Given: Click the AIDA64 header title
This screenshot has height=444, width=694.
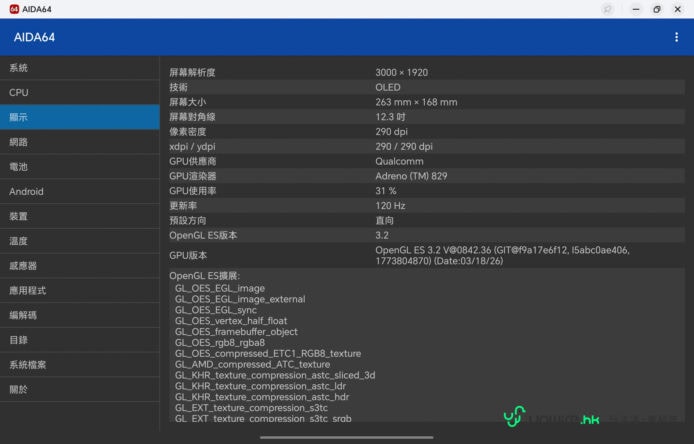Looking at the screenshot, I should [34, 37].
